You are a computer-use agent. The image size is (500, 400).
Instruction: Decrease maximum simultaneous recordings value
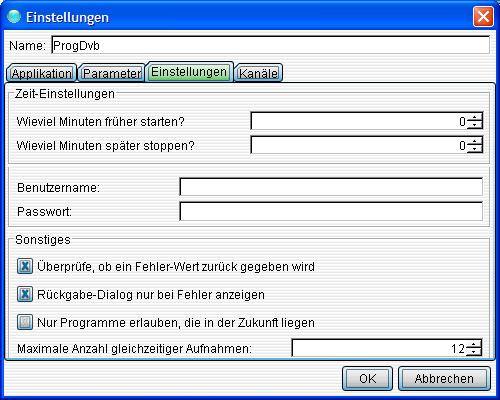point(474,352)
